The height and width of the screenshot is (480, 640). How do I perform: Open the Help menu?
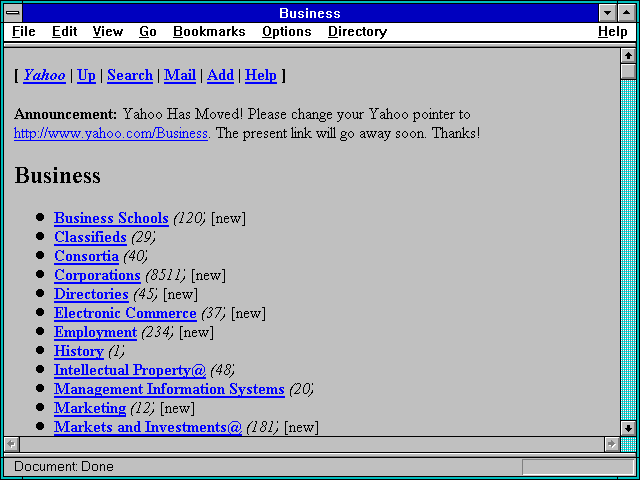(x=613, y=31)
